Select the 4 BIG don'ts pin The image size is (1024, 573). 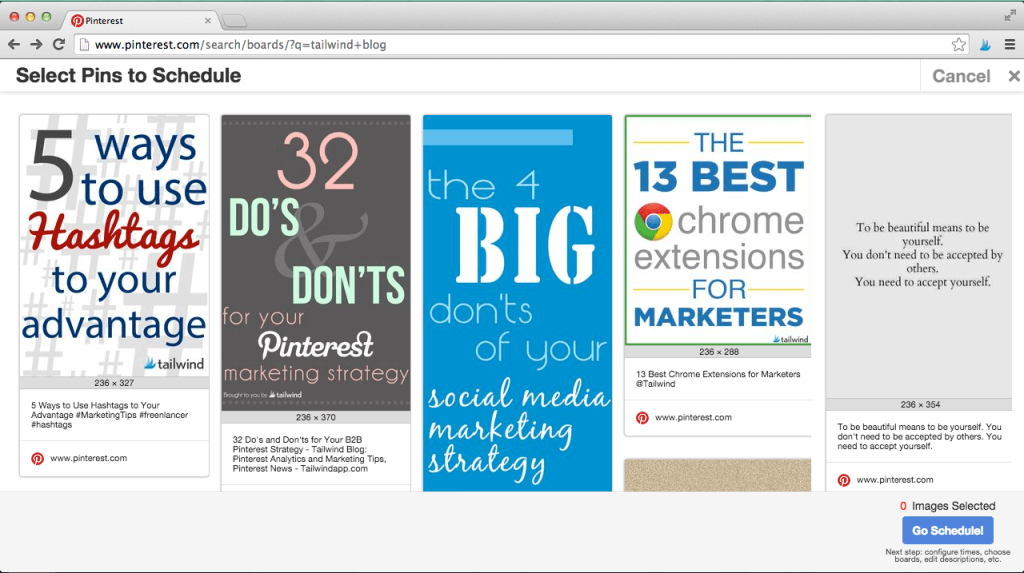point(517,303)
